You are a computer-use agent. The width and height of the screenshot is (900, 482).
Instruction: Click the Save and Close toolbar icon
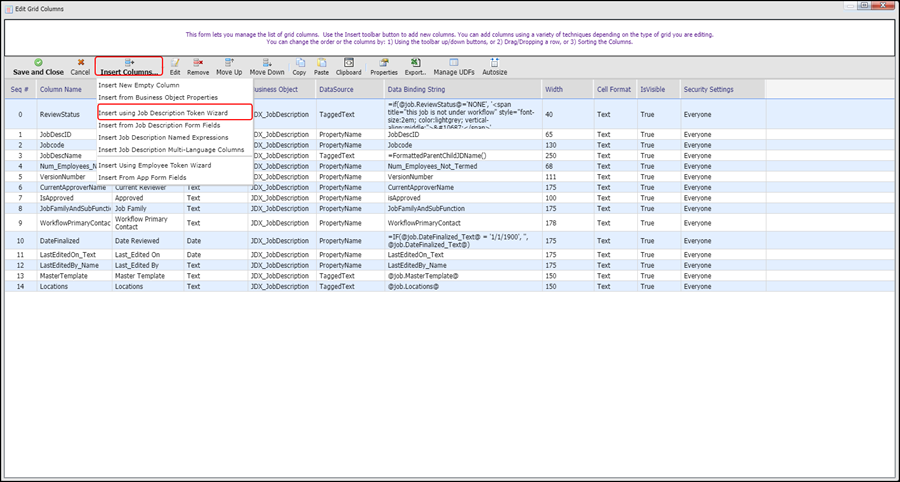tap(38, 66)
